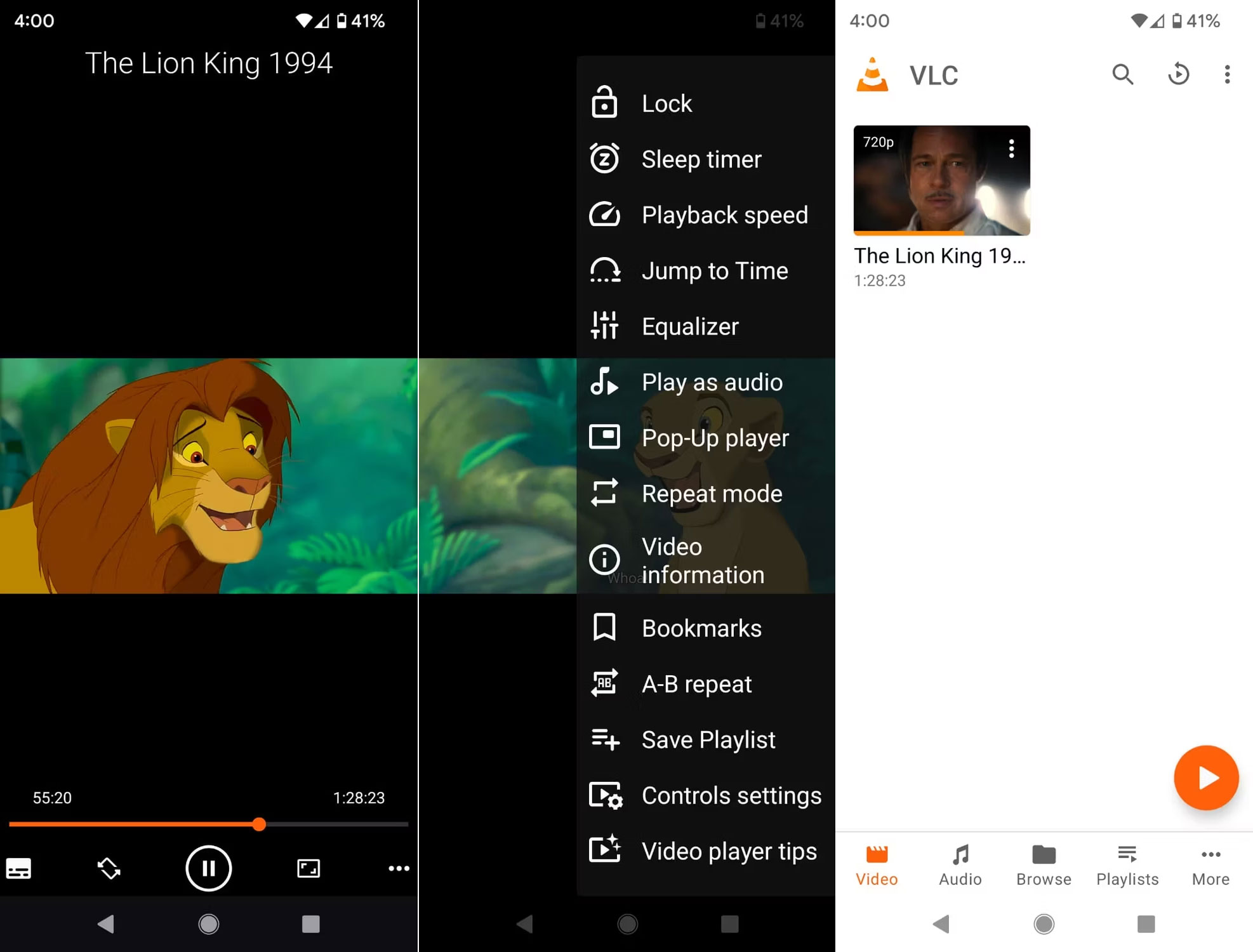Tap the 720p badge on the thumbnail
The width and height of the screenshot is (1253, 952).
878,142
